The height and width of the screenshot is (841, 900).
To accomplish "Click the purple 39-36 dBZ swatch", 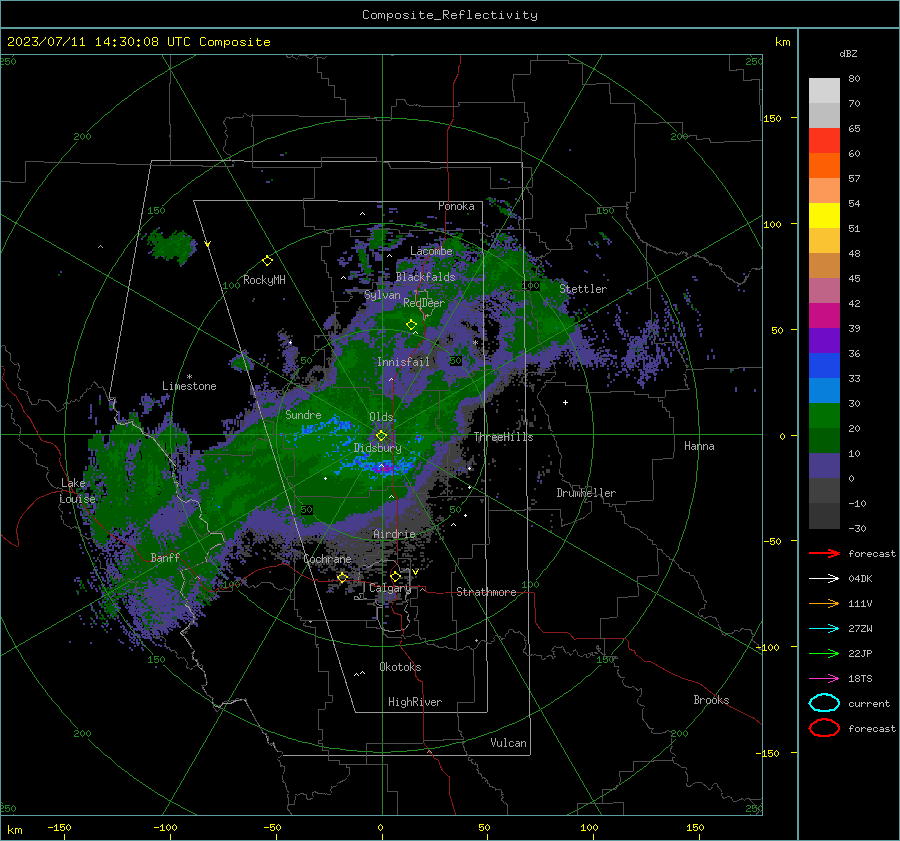I will [x=824, y=341].
